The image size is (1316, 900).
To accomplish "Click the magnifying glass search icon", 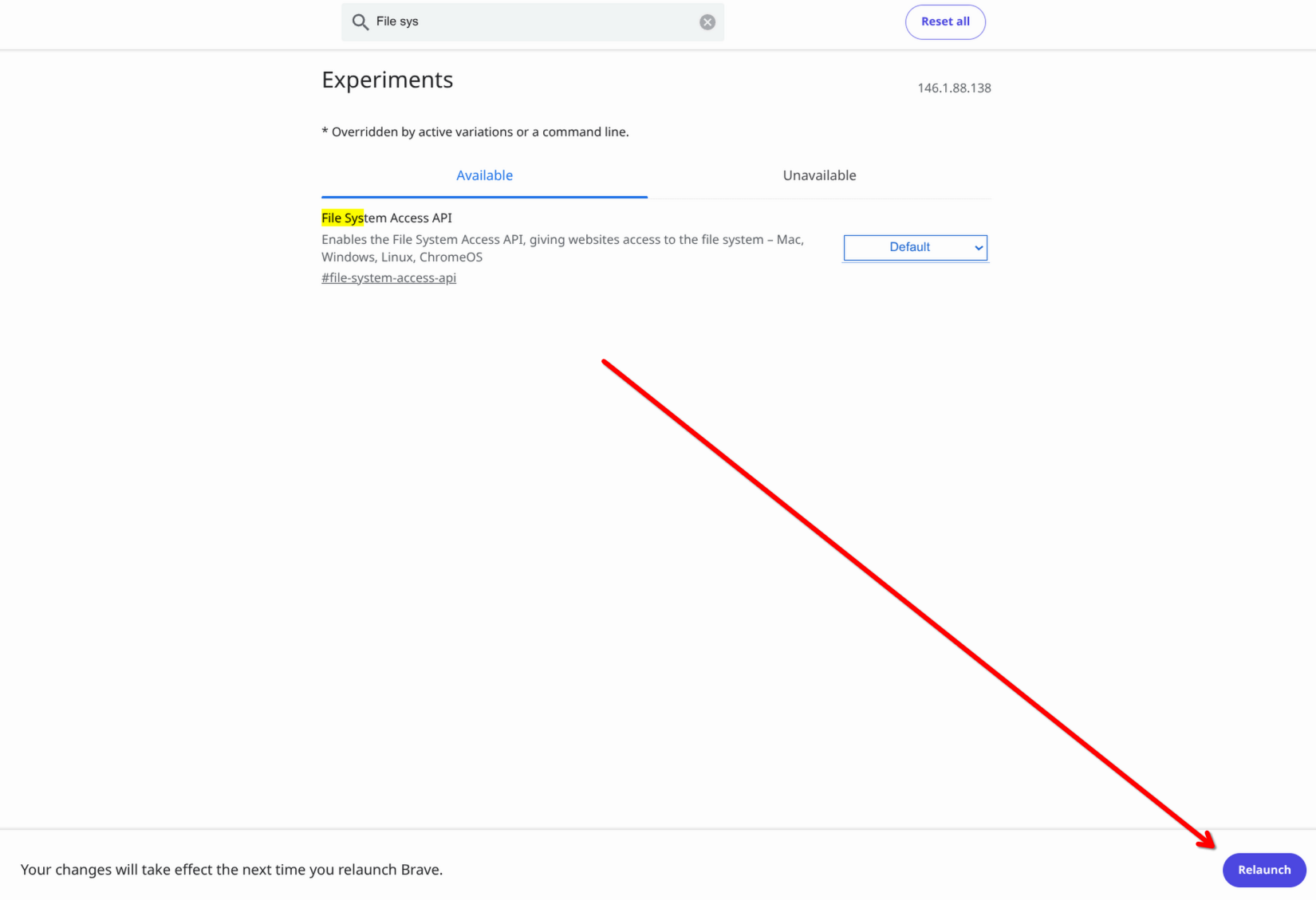I will click(x=360, y=22).
